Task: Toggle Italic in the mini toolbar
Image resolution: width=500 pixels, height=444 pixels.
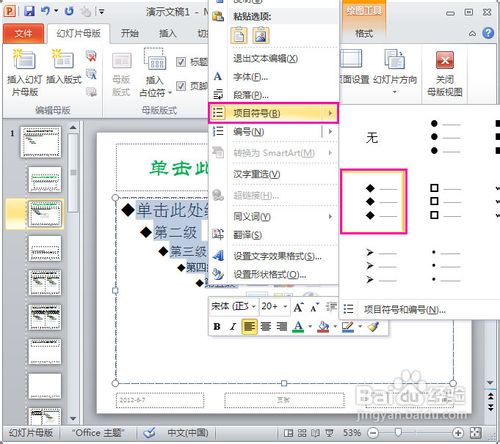Action: tap(233, 326)
